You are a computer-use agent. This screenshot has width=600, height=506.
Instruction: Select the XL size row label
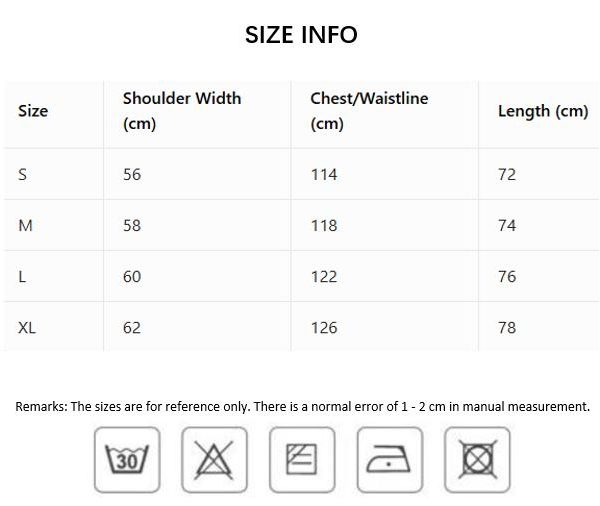click(27, 328)
